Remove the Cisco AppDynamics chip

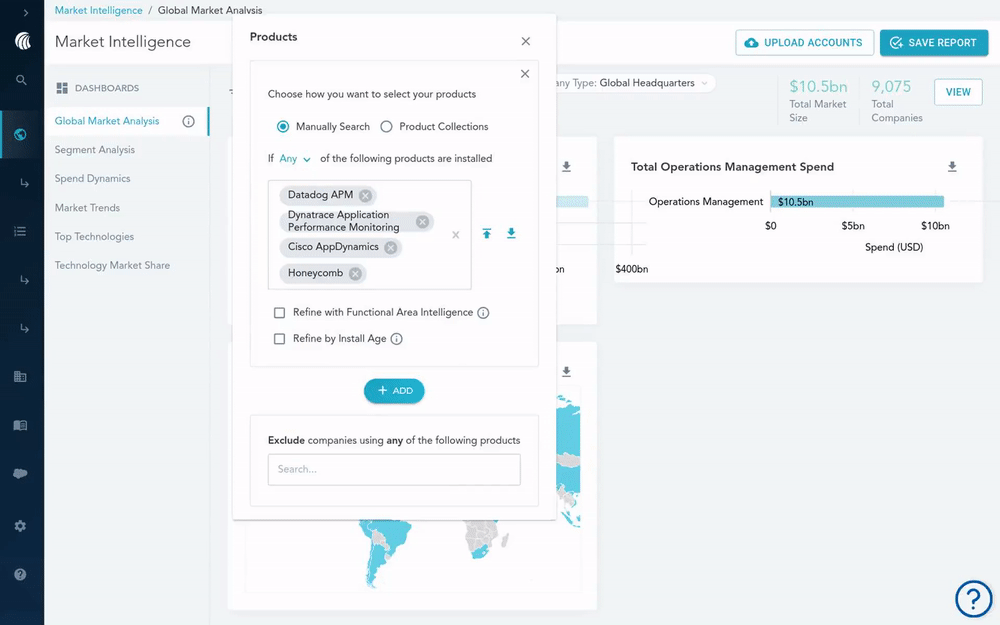[391, 247]
